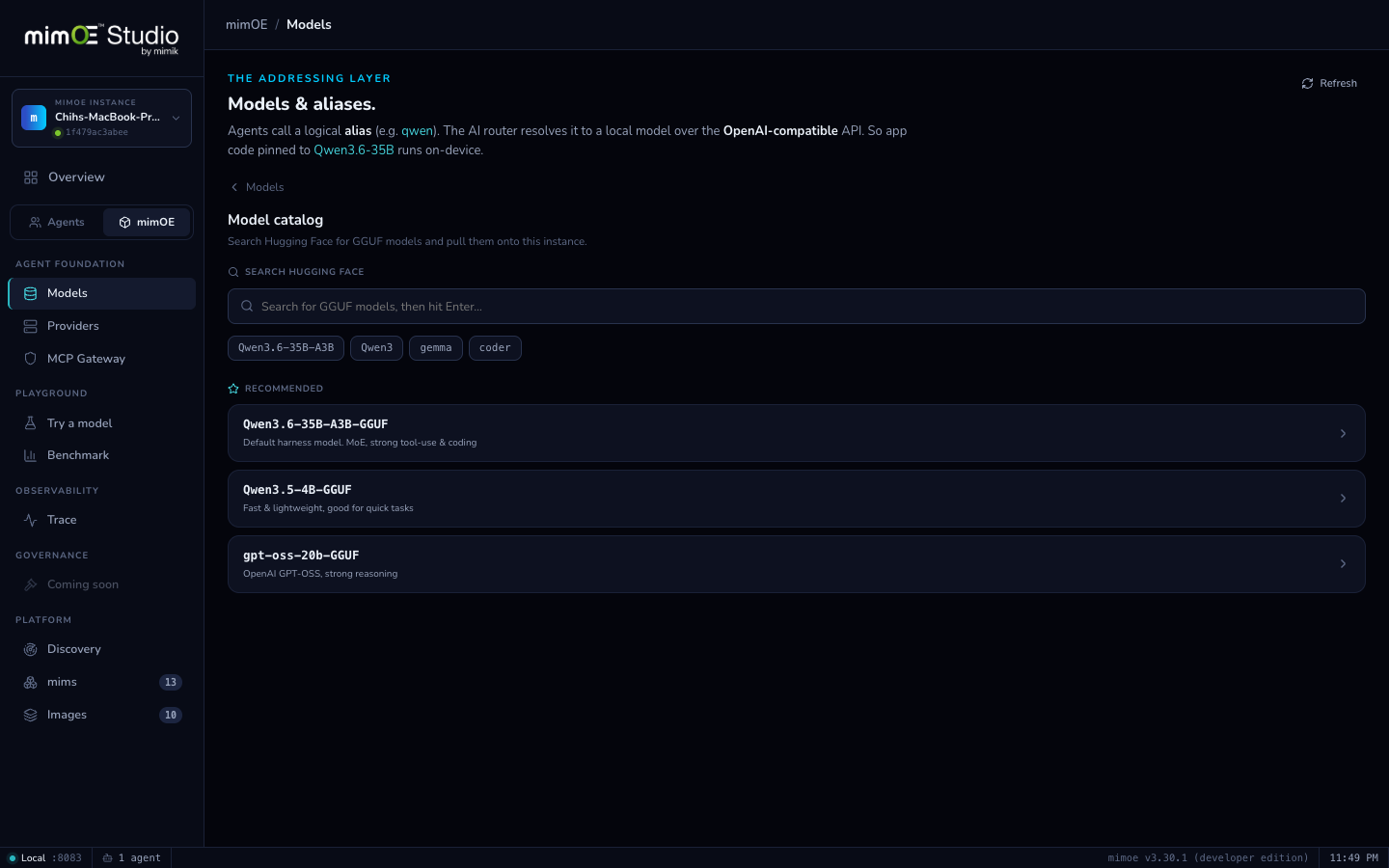This screenshot has width=1389, height=868.
Task: Click the mims count badge 13
Action: (171, 682)
